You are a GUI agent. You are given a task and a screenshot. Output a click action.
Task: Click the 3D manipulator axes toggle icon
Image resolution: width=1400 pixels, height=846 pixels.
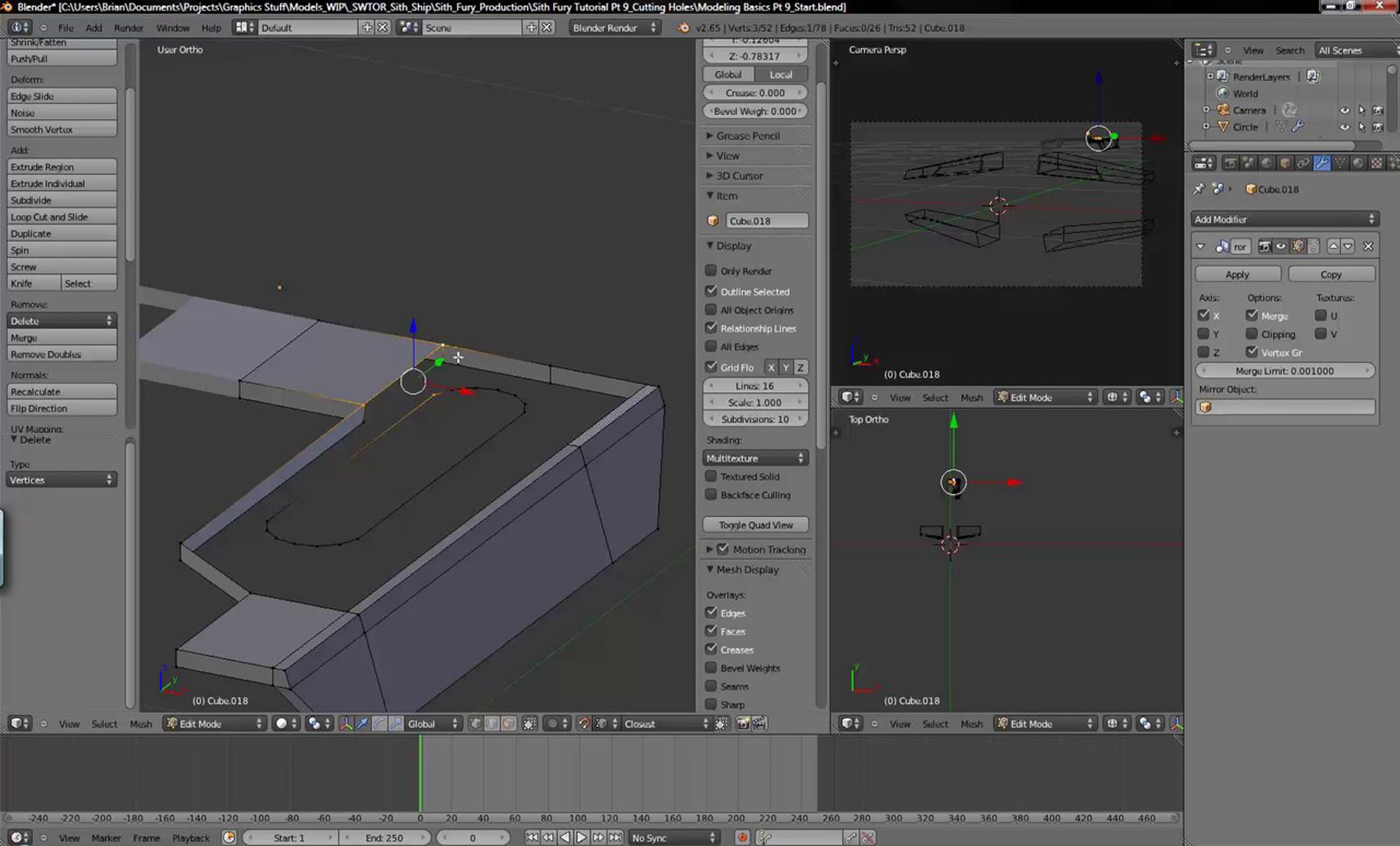pyautogui.click(x=346, y=724)
